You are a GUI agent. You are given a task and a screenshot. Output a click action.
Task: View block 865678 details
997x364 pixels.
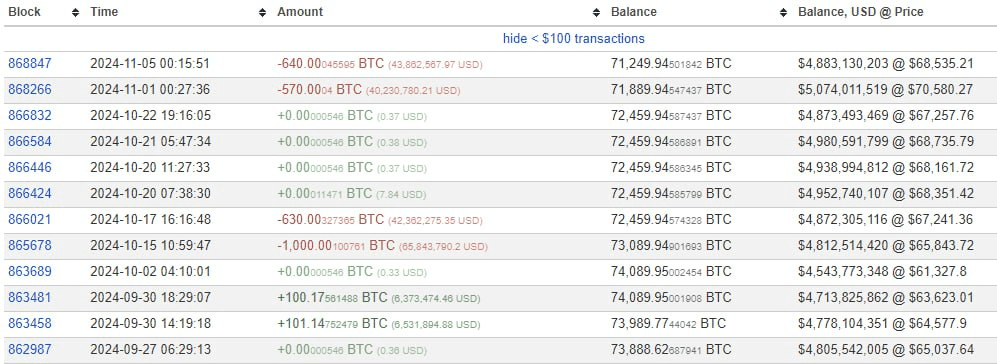[x=30, y=246]
